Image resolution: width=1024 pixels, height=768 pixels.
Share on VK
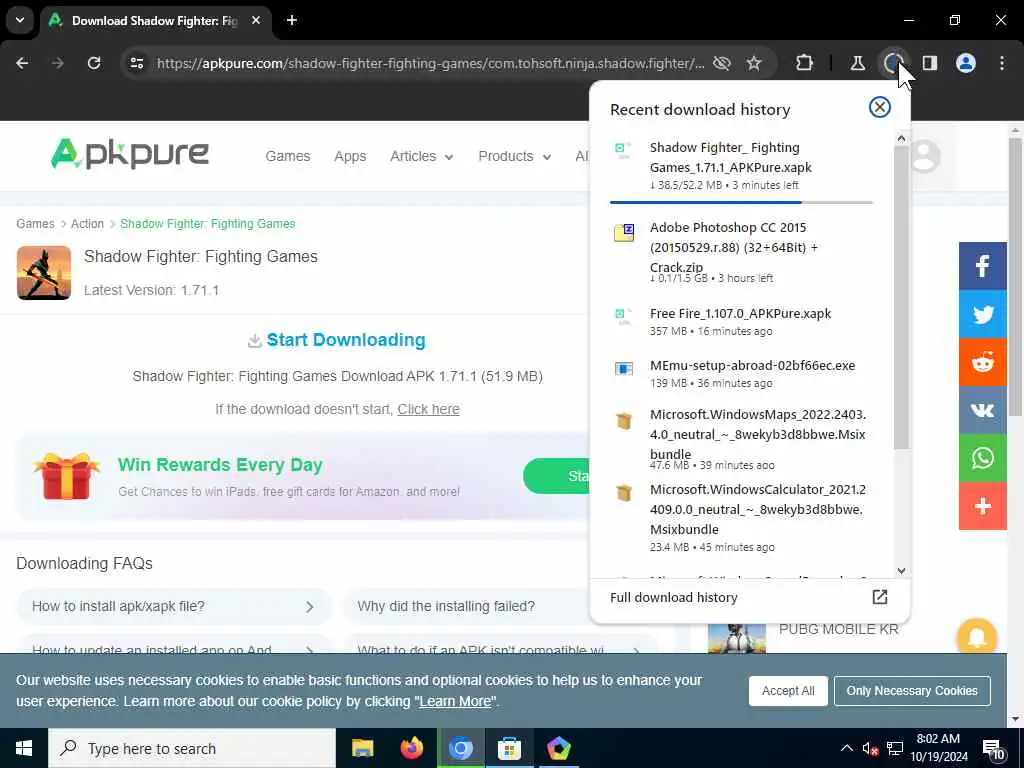982,410
